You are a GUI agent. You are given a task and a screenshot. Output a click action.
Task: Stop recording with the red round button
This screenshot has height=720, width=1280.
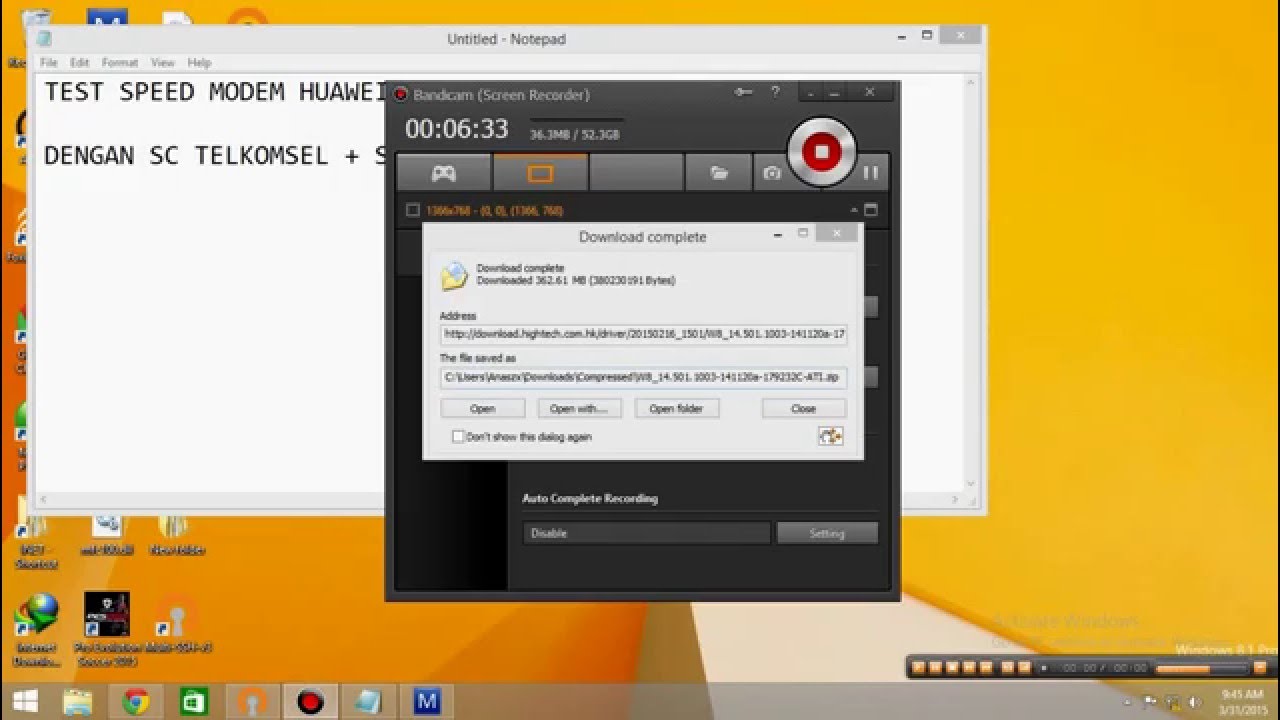[822, 152]
